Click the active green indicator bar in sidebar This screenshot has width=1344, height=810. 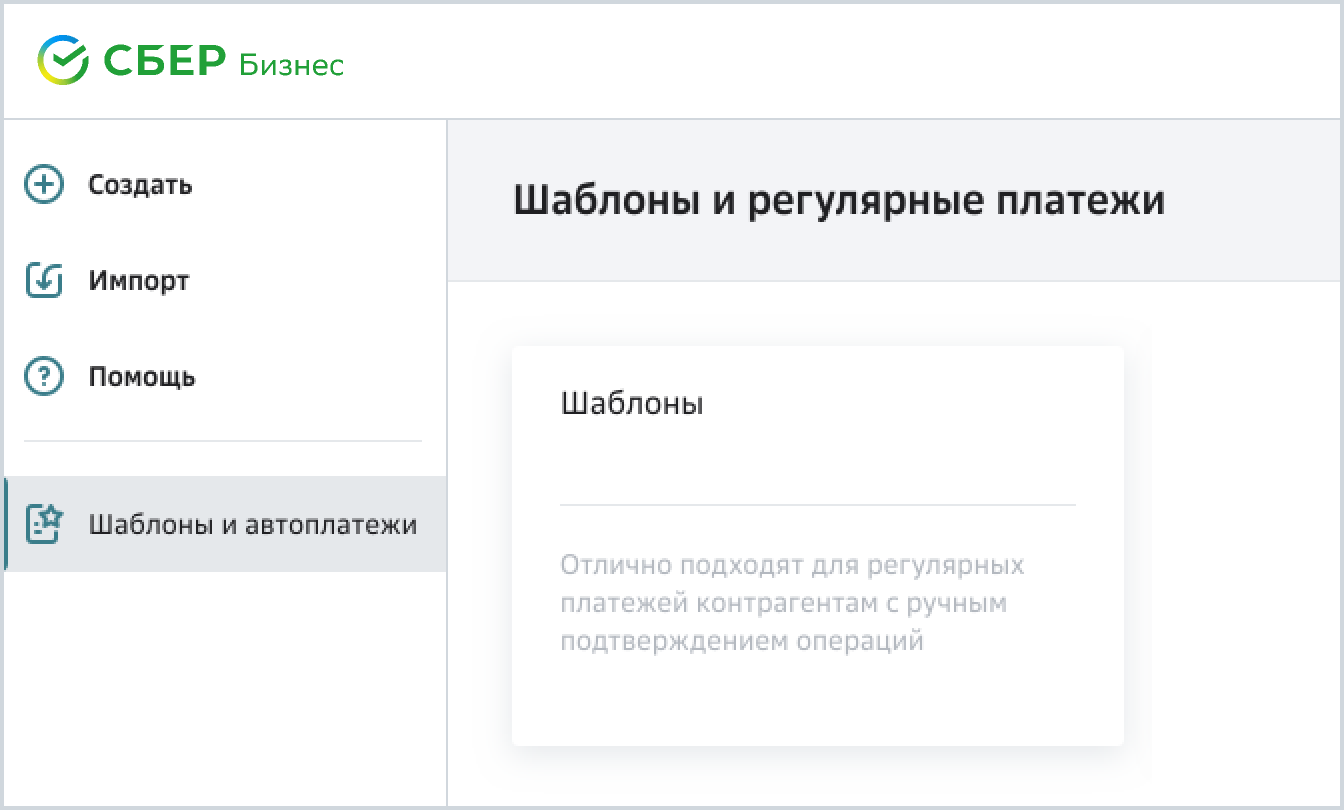(6, 523)
